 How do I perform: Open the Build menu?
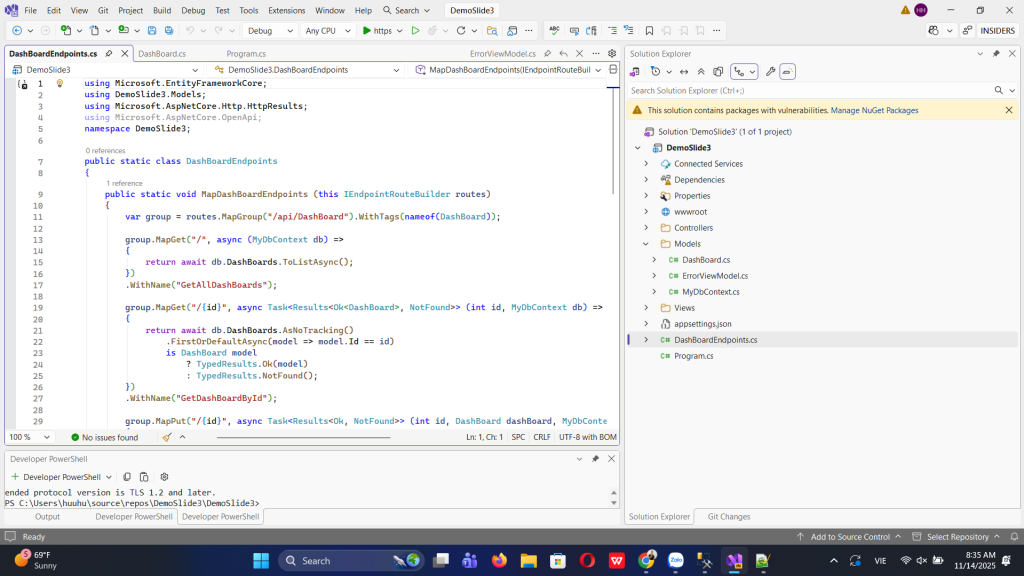point(162,10)
